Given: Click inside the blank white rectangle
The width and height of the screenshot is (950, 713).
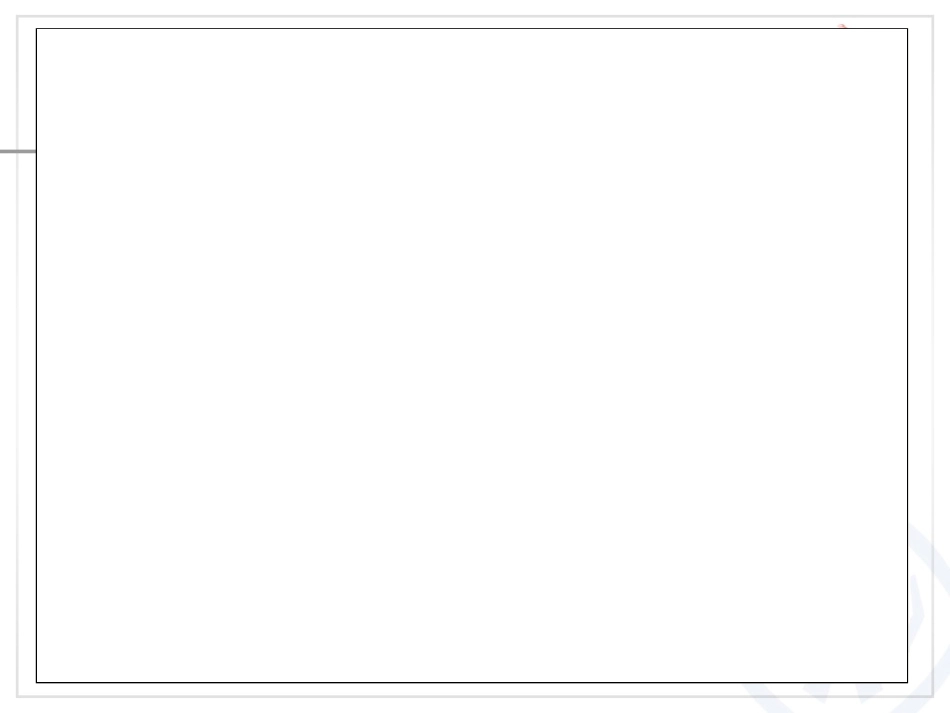Looking at the screenshot, I should click(x=472, y=355).
